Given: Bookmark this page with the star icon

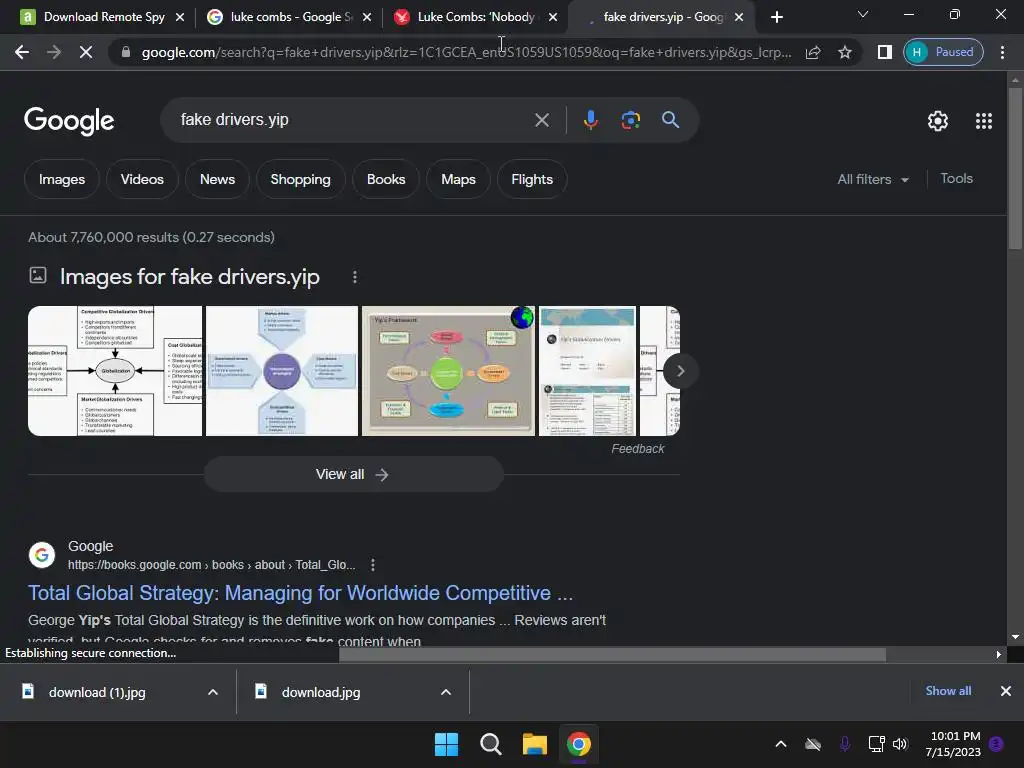Looking at the screenshot, I should click(x=844, y=52).
